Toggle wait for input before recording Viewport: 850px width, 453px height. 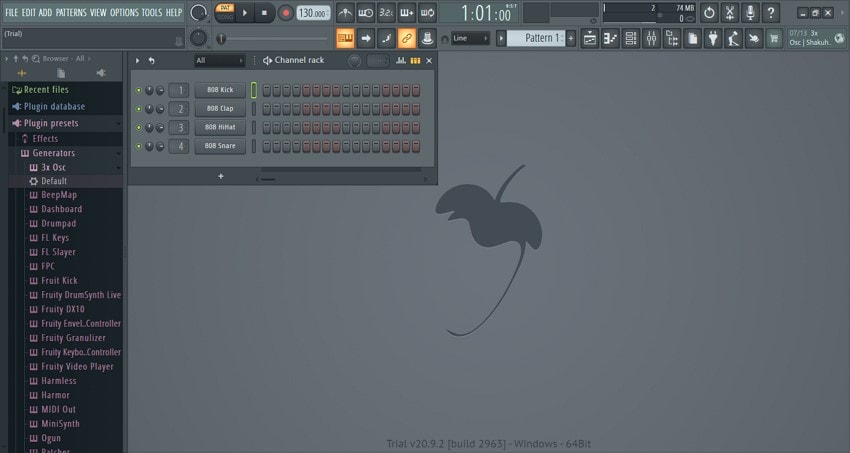pos(366,12)
